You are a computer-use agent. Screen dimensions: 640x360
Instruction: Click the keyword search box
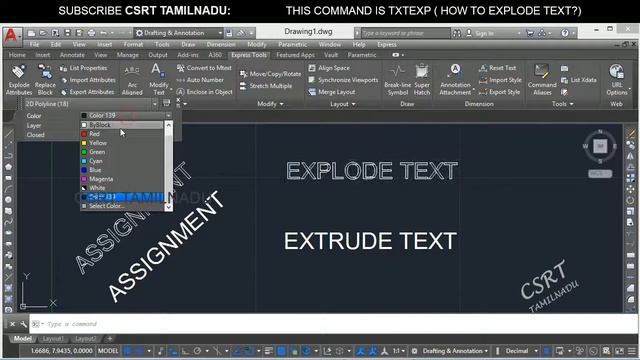click(x=405, y=33)
